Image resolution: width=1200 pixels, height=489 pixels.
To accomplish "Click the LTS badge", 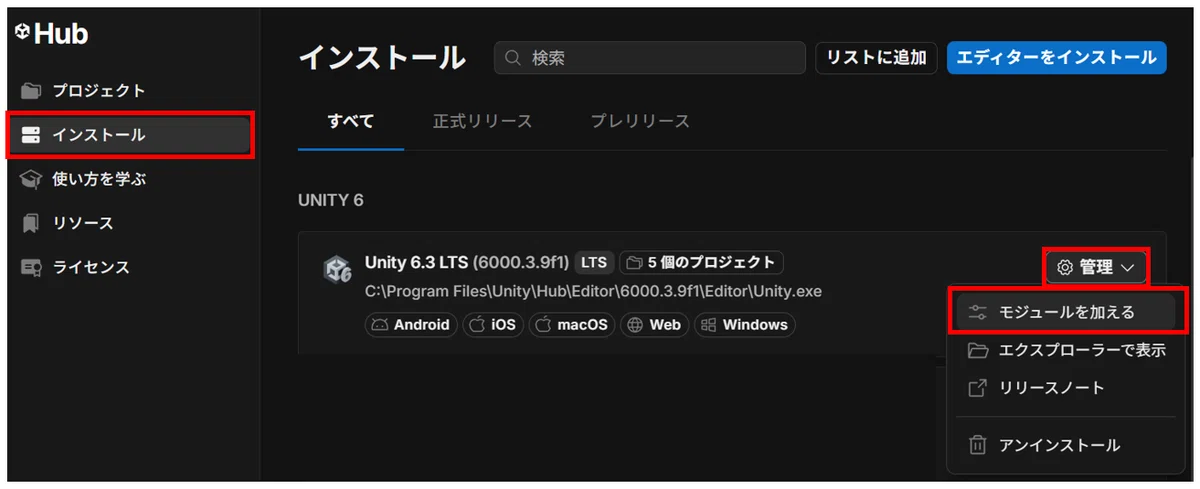I will (594, 263).
